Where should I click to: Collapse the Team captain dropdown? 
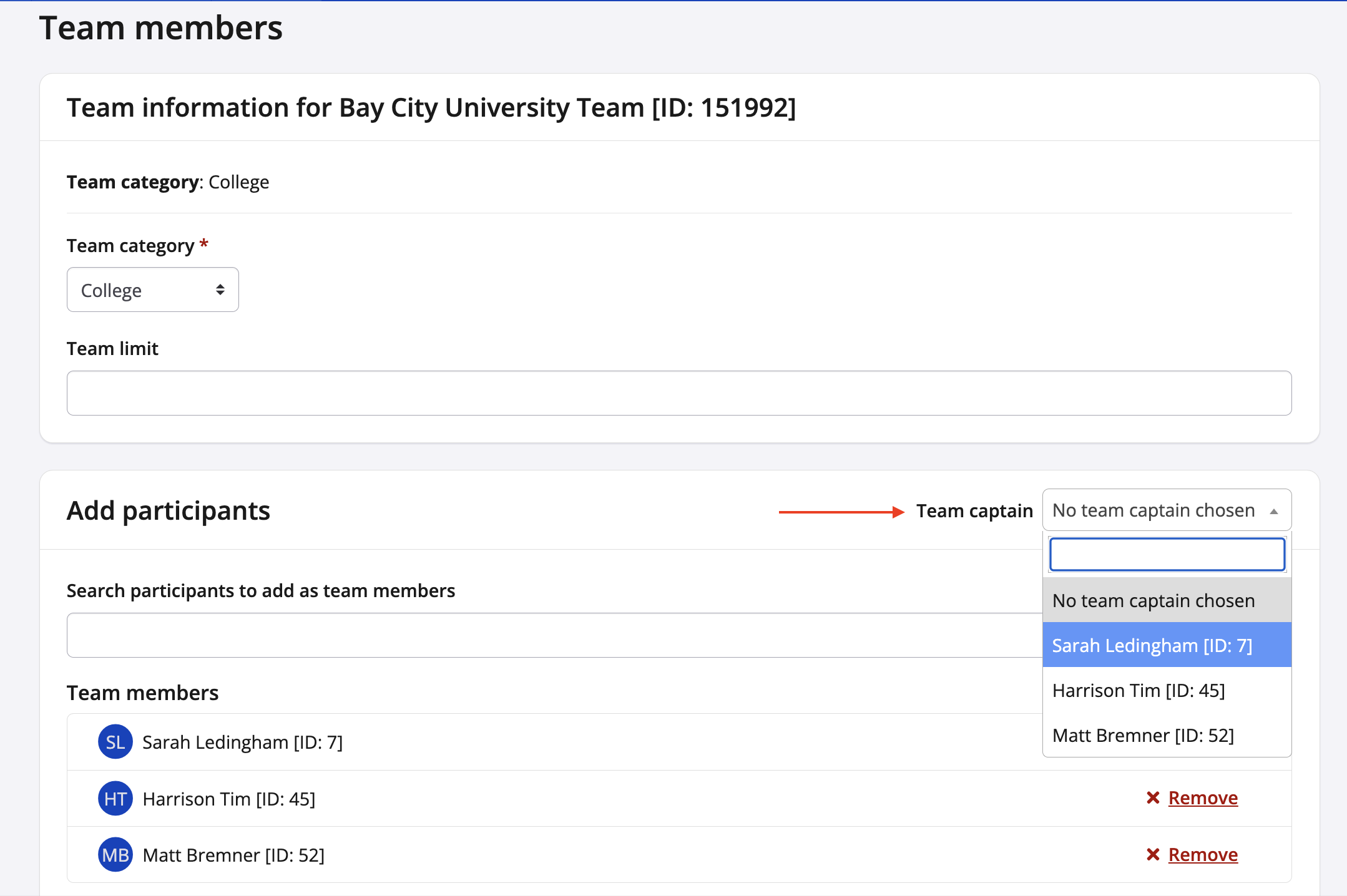click(1154, 510)
